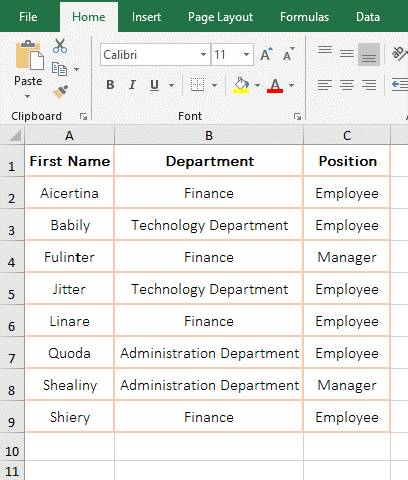Click the Select All corner triangle
408x480 pixels.
15,136
